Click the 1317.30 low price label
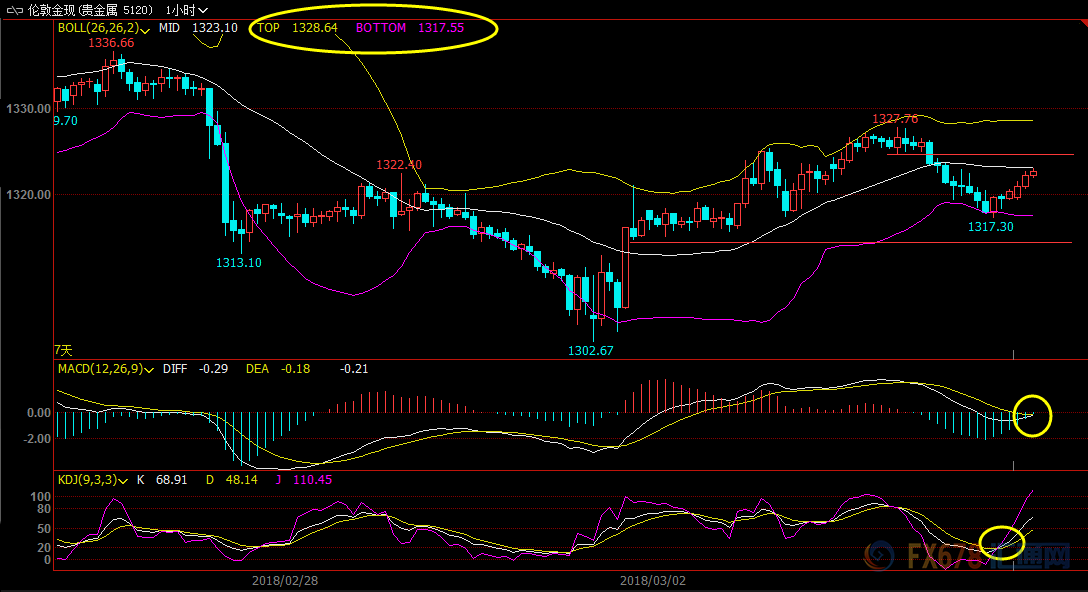Viewport: 1088px width, 592px height. [991, 226]
